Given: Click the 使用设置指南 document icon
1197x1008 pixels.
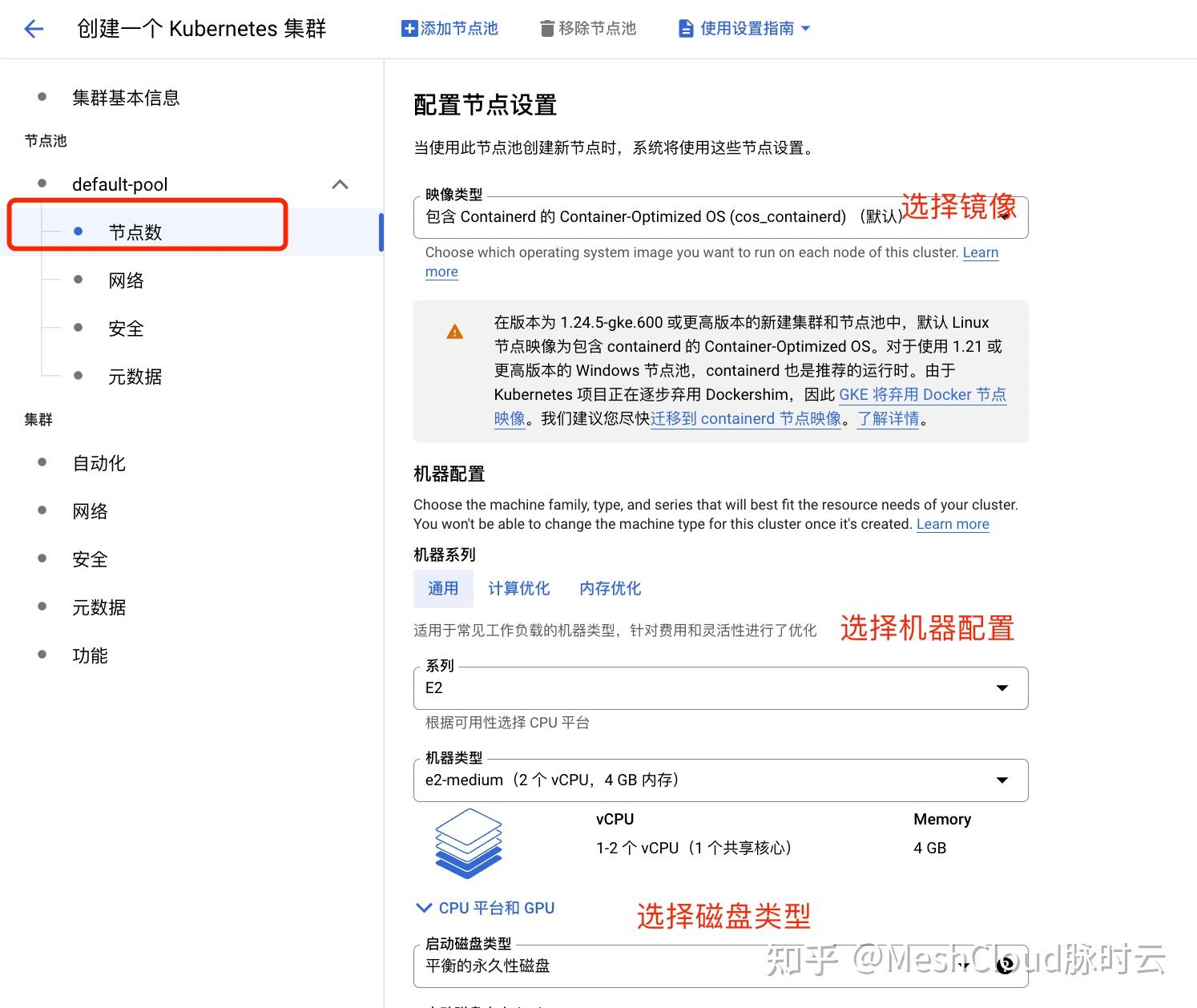Looking at the screenshot, I should (x=685, y=27).
